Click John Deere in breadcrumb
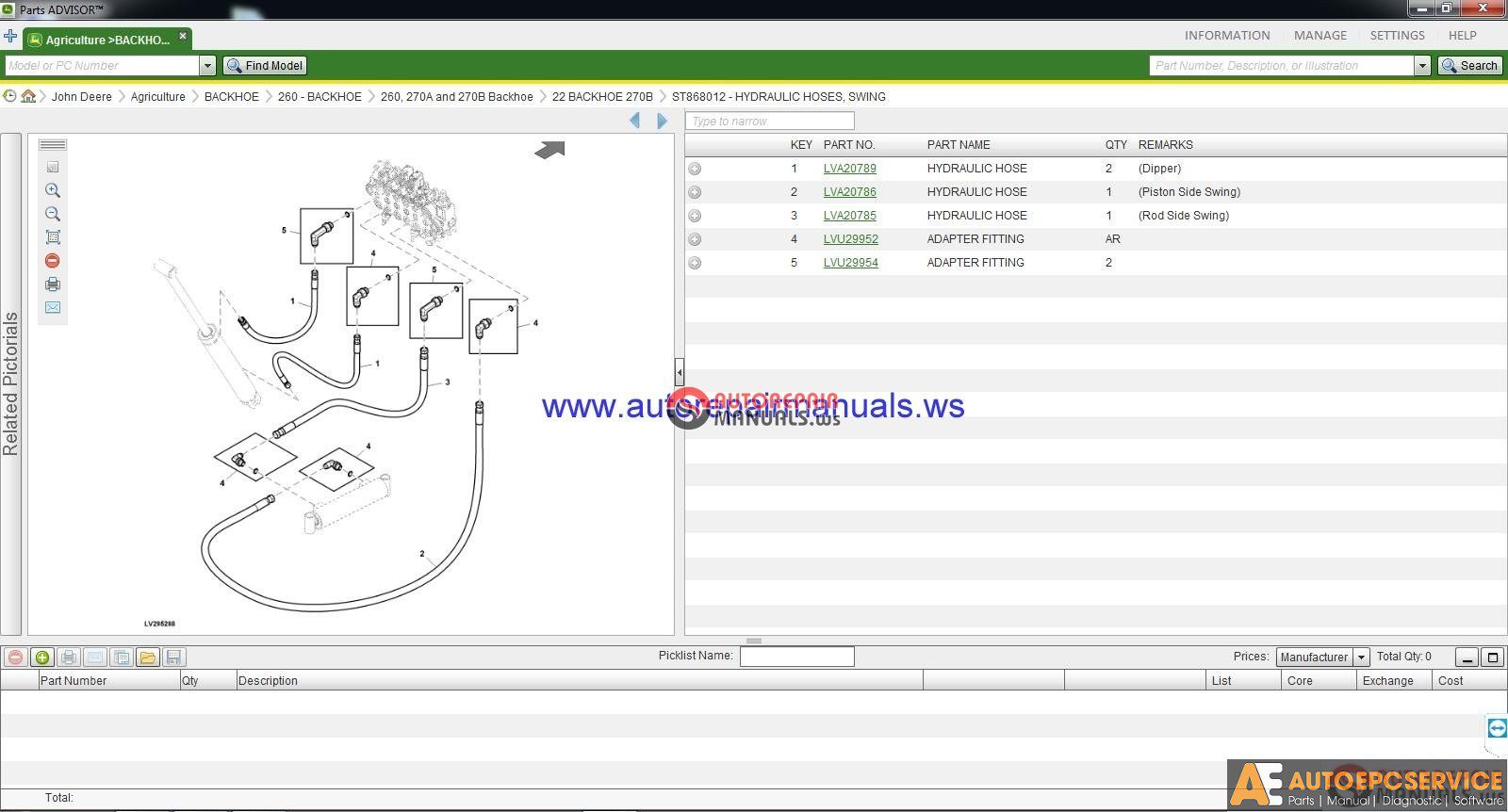 (81, 97)
